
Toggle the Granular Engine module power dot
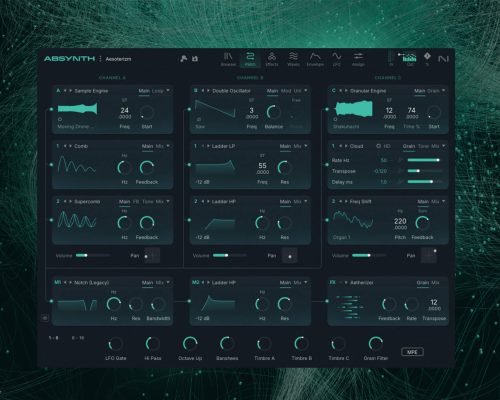(327, 109)
